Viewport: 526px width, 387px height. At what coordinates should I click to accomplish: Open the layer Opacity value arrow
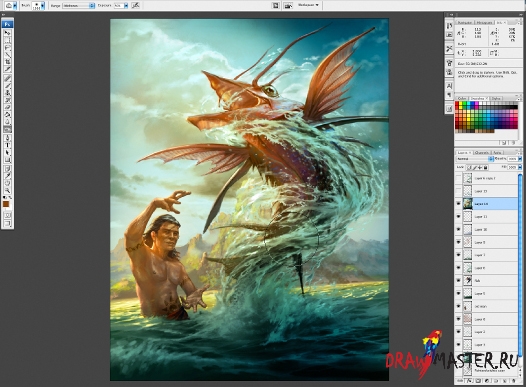point(520,159)
